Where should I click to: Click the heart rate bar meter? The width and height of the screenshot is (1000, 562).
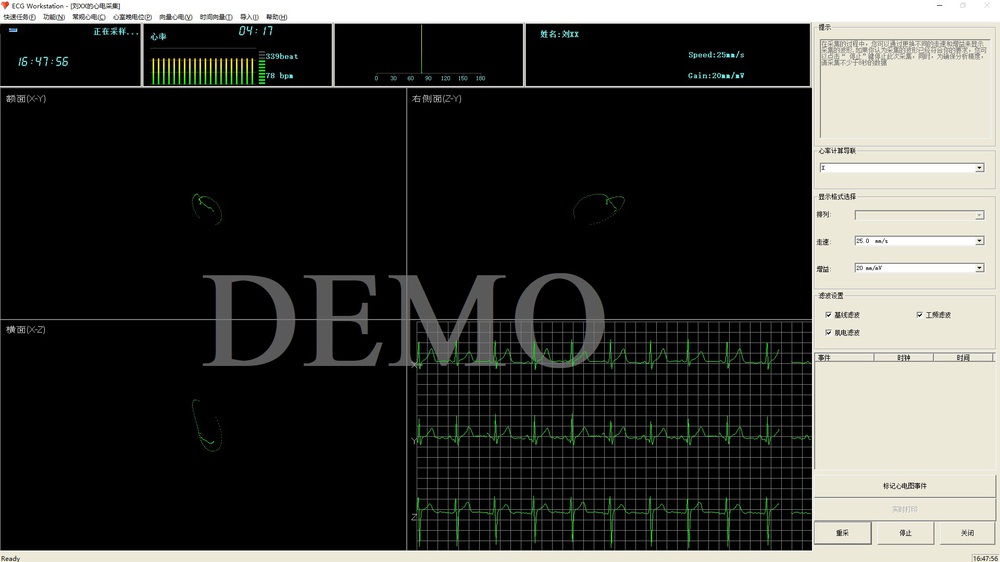203,70
